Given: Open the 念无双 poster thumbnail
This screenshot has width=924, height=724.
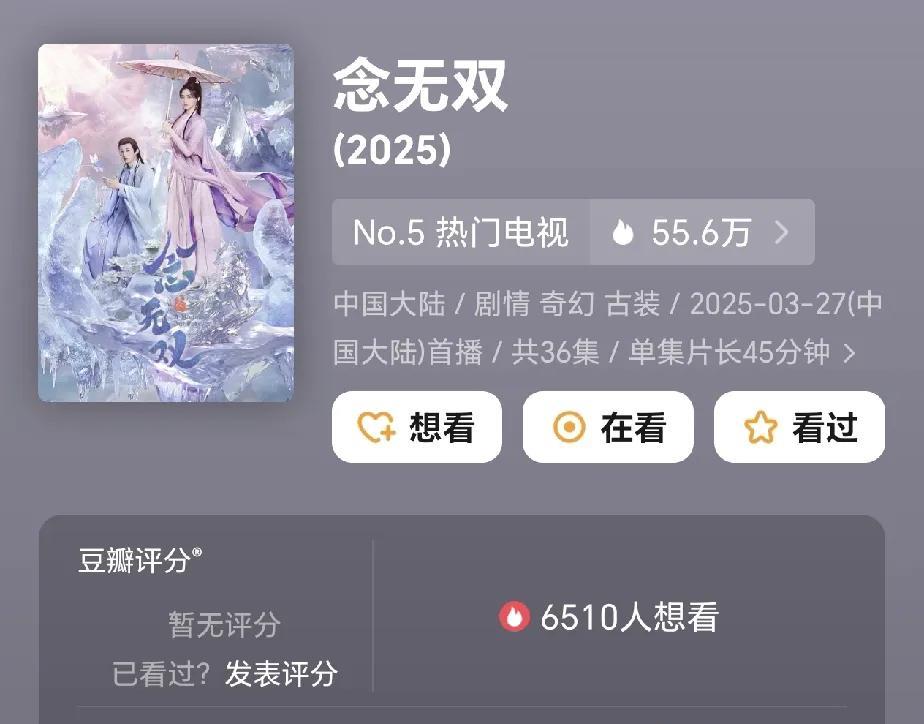Looking at the screenshot, I should [x=166, y=223].
